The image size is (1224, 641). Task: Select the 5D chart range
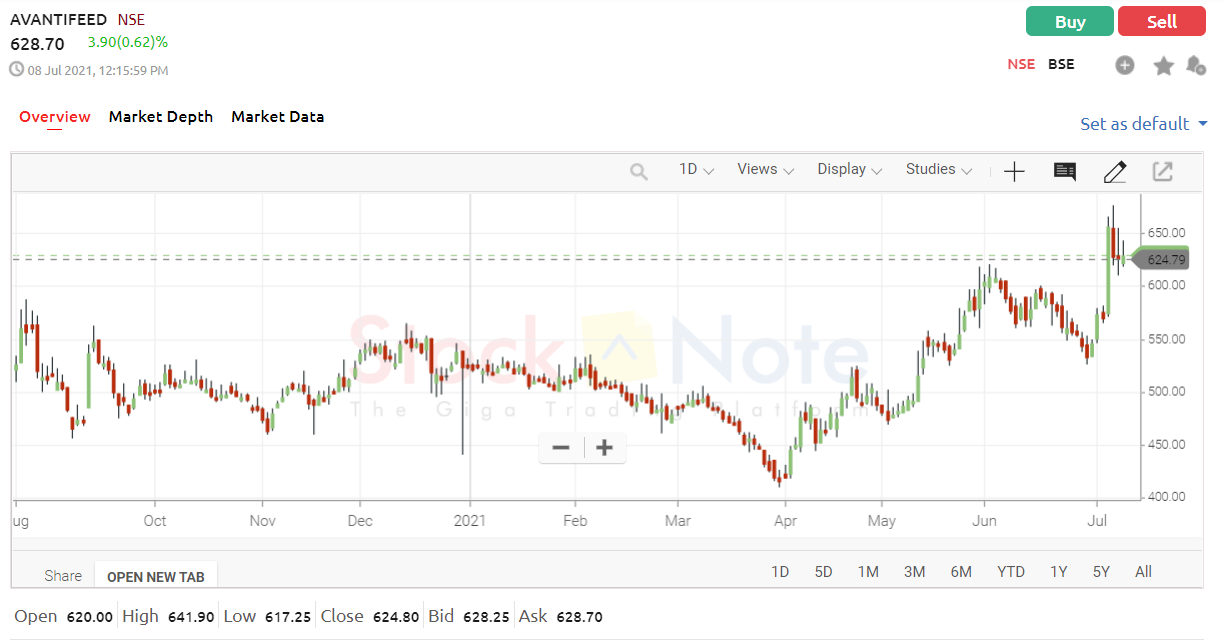click(823, 572)
